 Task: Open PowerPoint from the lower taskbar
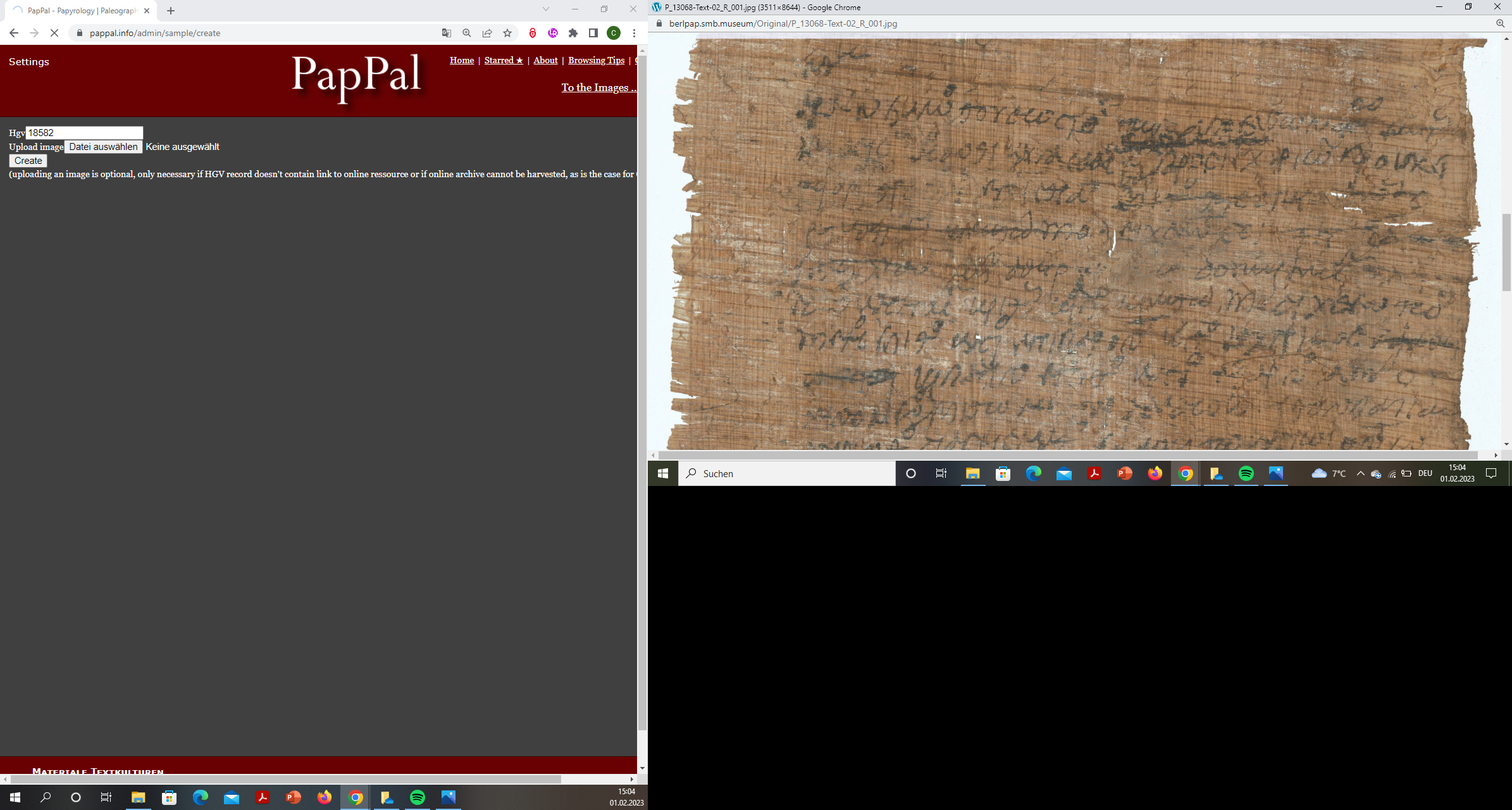pyautogui.click(x=294, y=797)
